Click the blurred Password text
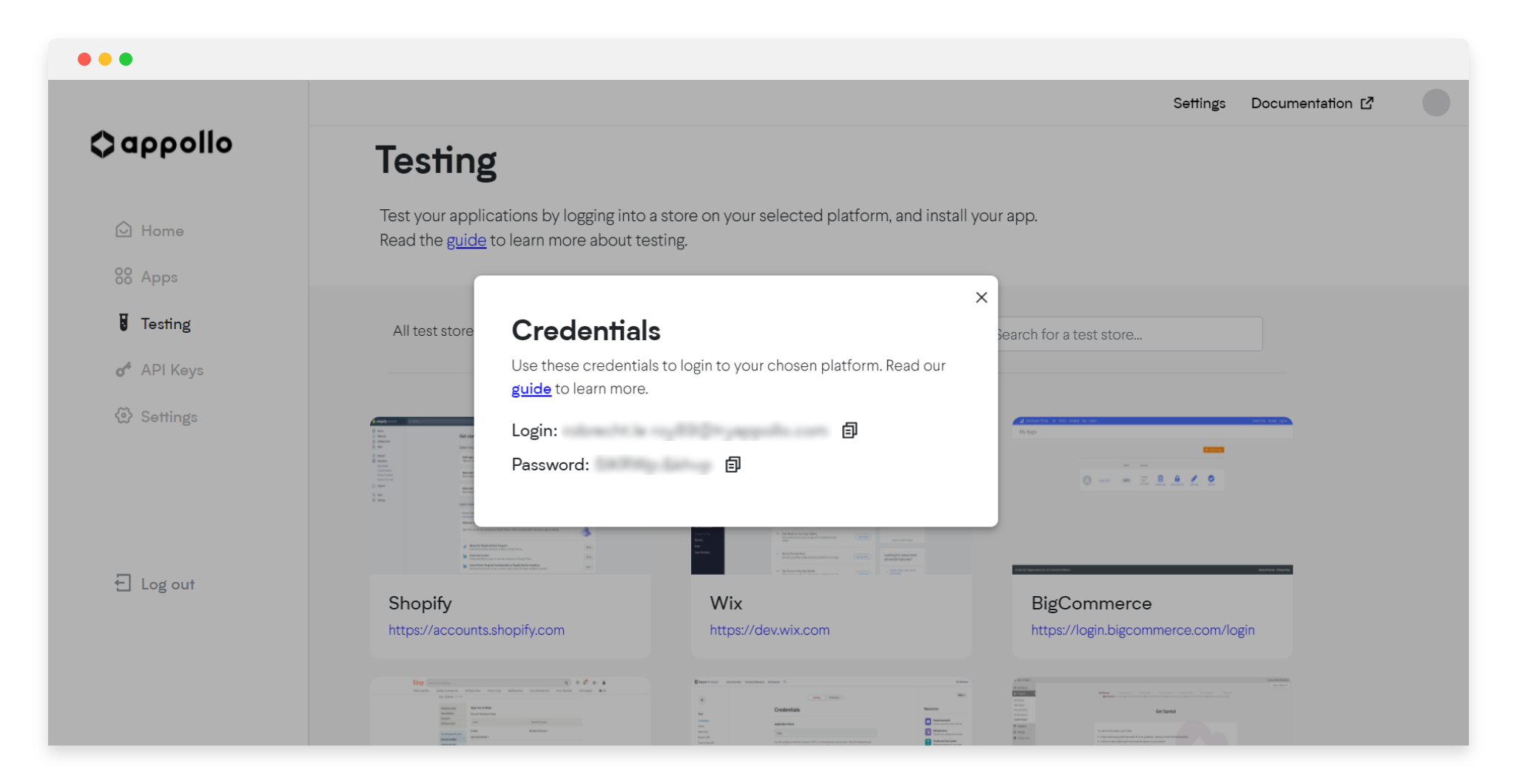This screenshot has height=784, width=1517. (653, 464)
